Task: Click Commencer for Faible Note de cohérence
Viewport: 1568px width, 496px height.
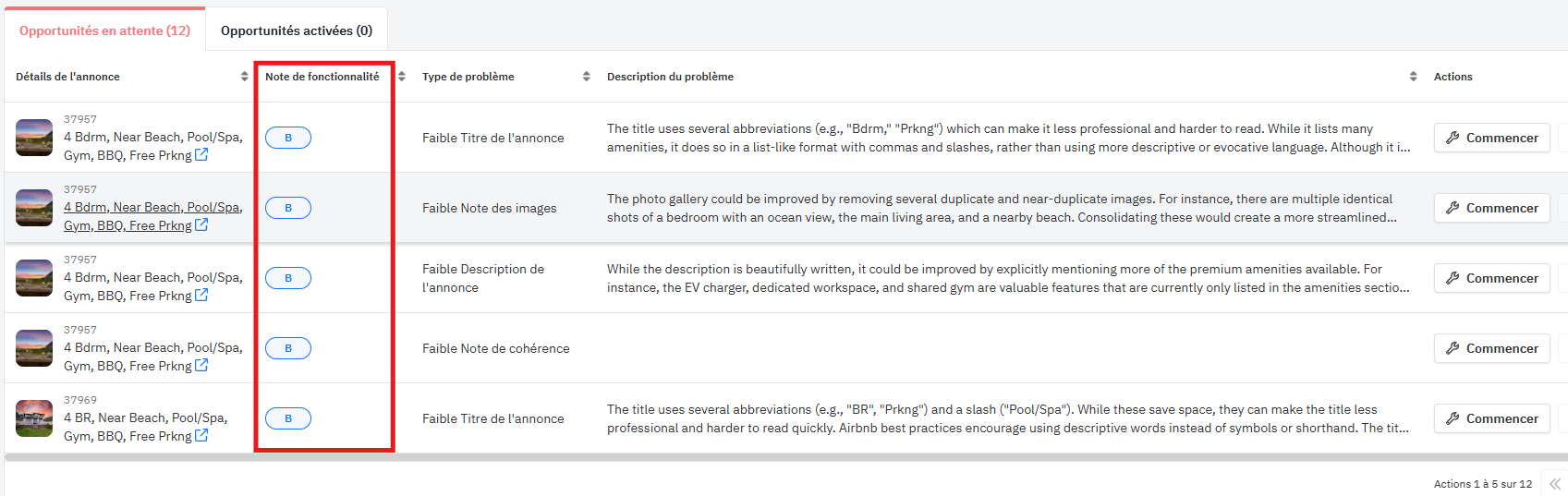Action: tap(1491, 348)
